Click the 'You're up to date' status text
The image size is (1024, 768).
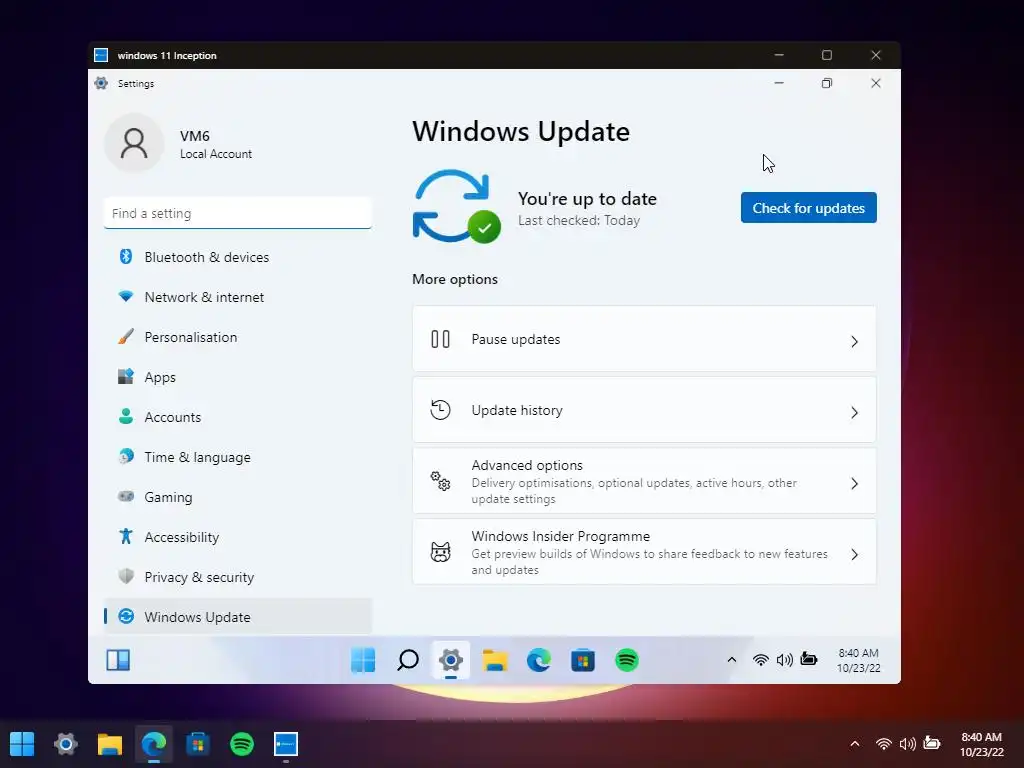click(587, 199)
